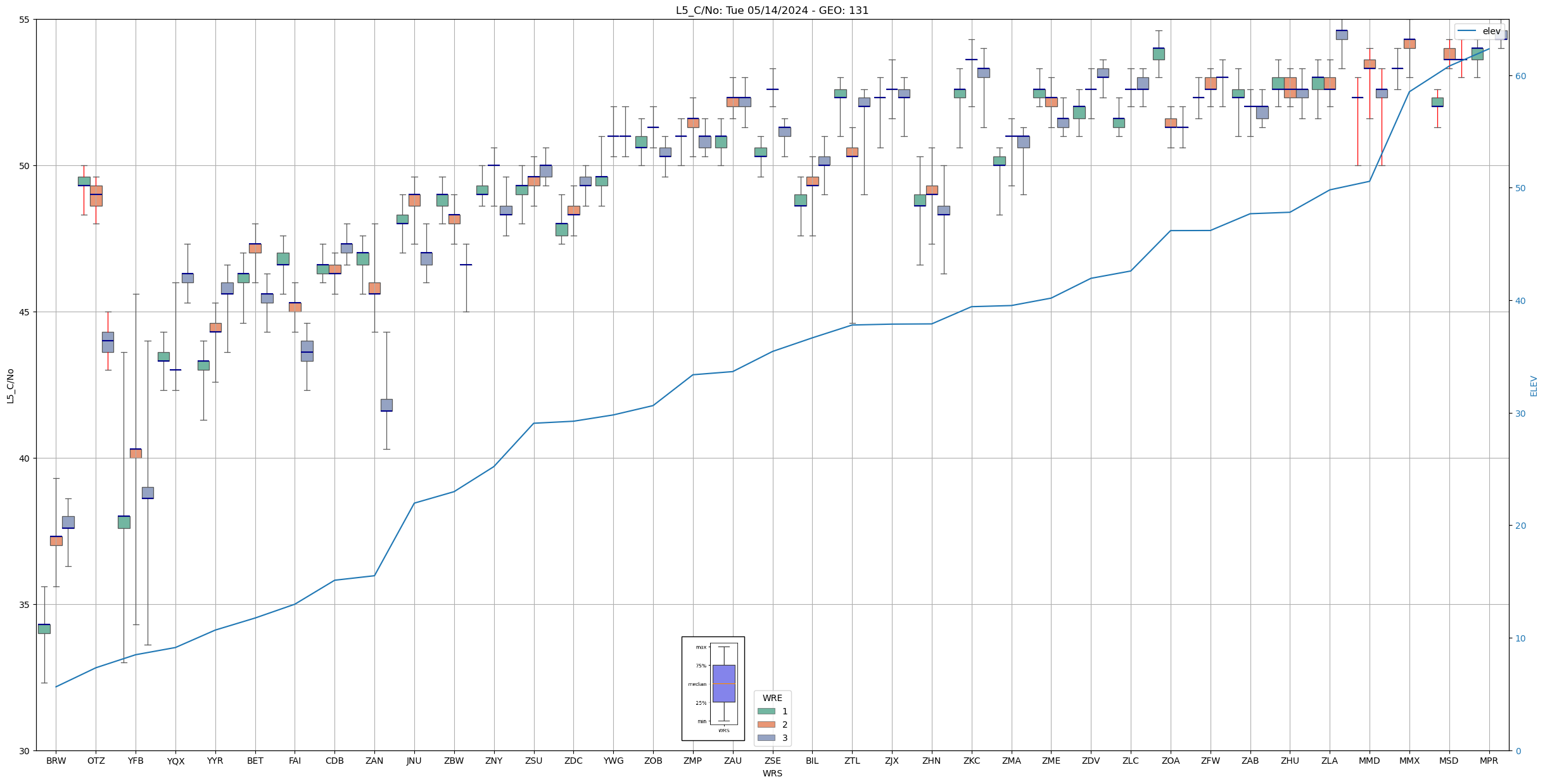Click the 60 tick on right axis
The width and height of the screenshot is (1545, 784).
coord(1520,76)
